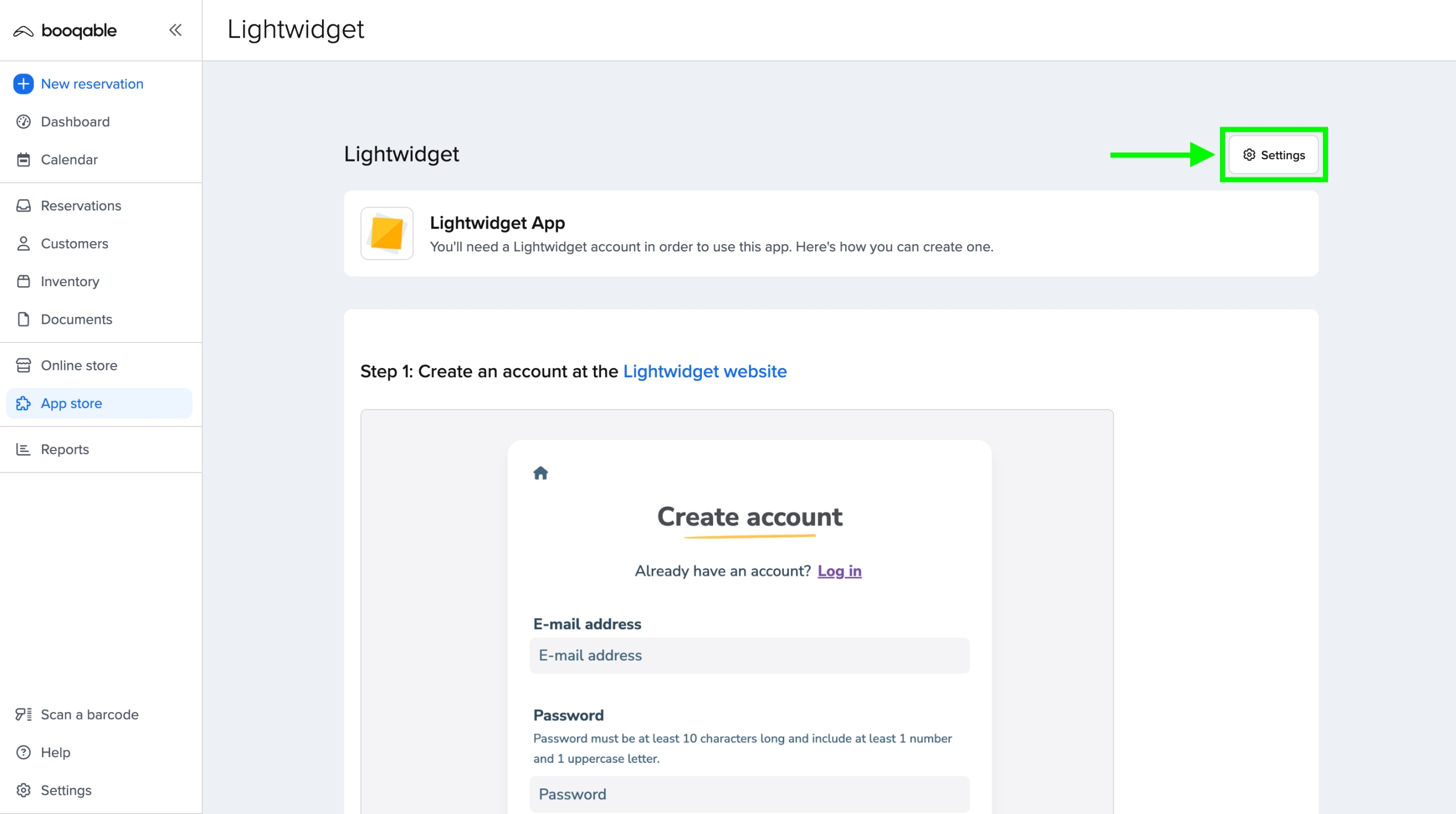1456x814 pixels.
Task: Click the Scan a barcode icon
Action: (23, 714)
